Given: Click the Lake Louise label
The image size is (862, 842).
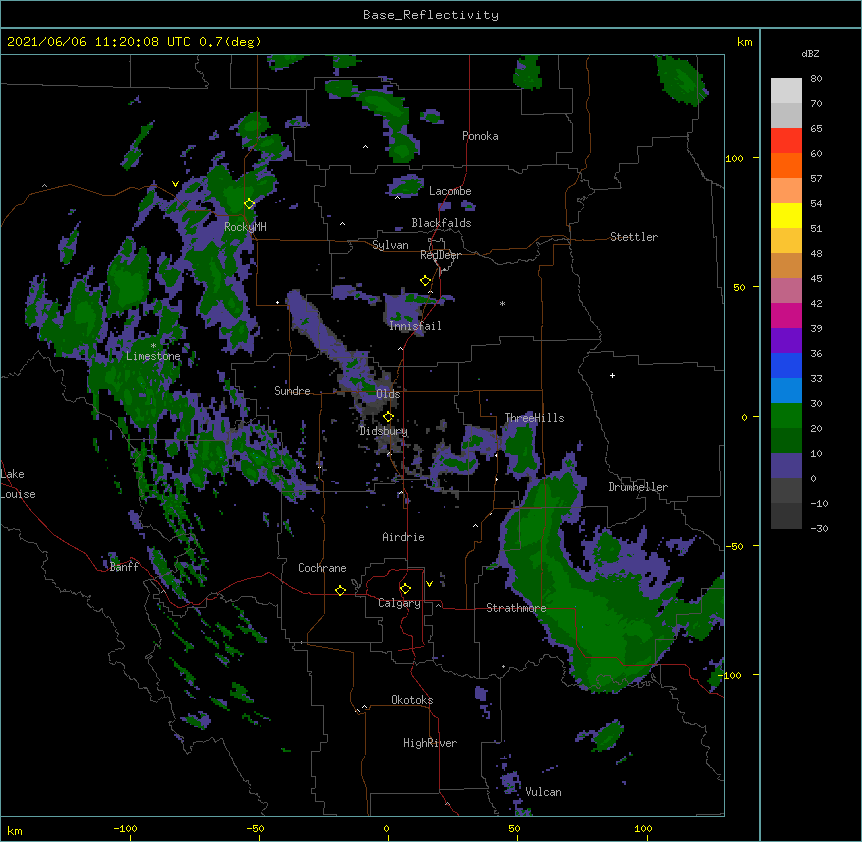Looking at the screenshot, I should coord(18,484).
